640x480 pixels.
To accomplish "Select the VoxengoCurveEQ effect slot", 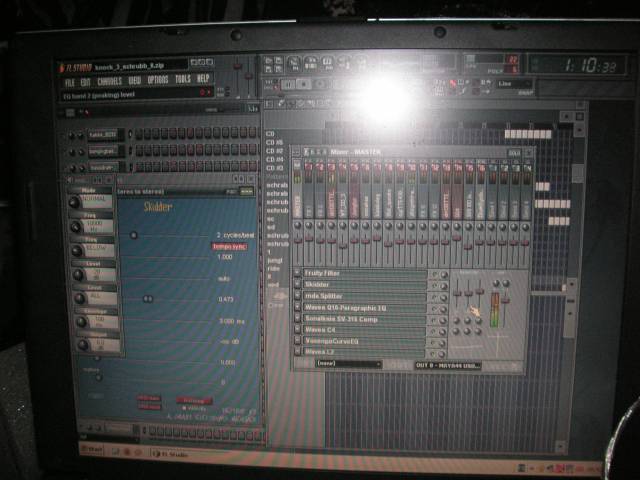I will 364,341.
